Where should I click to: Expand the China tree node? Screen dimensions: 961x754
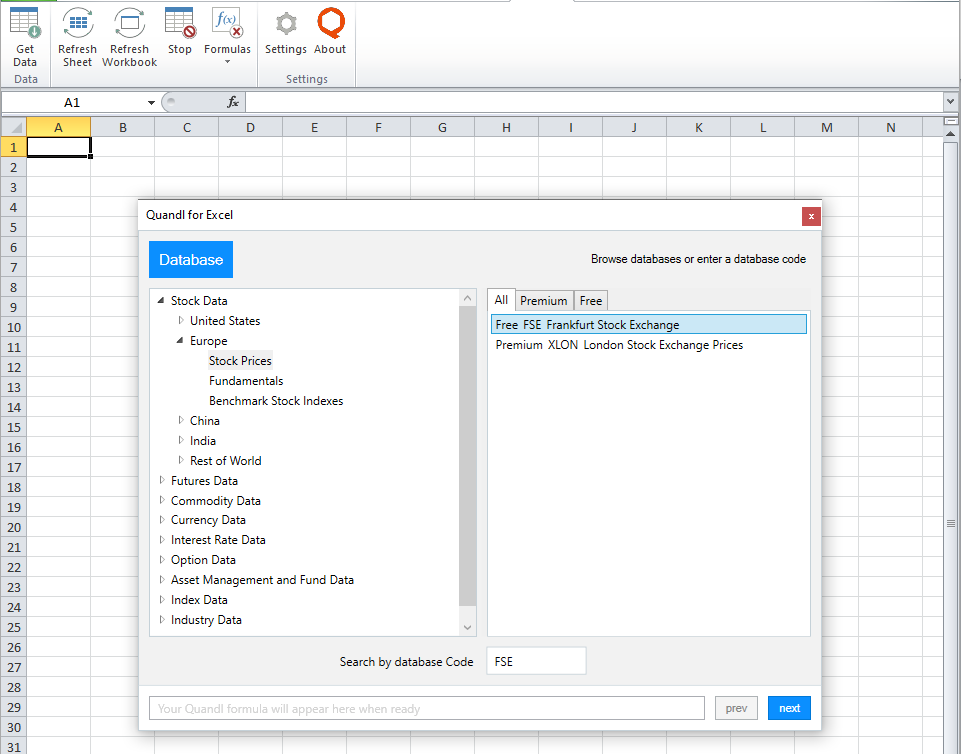tap(181, 420)
